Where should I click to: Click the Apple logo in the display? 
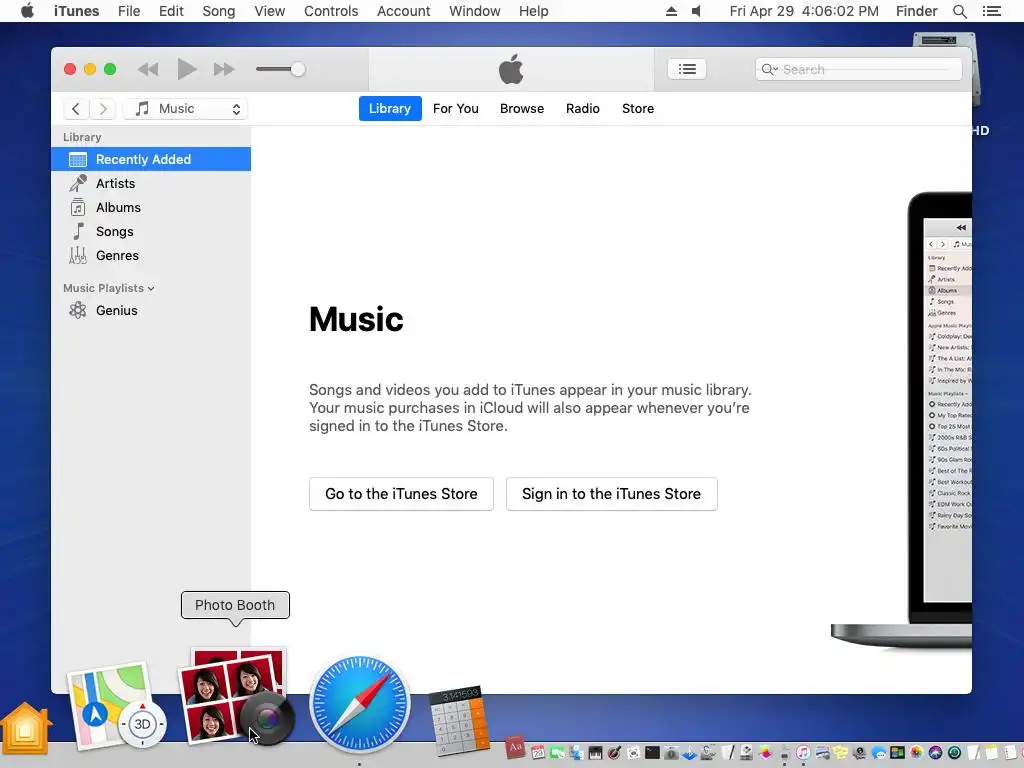click(x=511, y=69)
